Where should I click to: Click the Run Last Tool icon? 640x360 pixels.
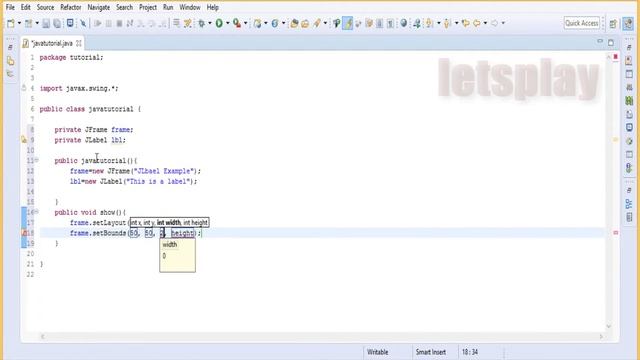237,23
